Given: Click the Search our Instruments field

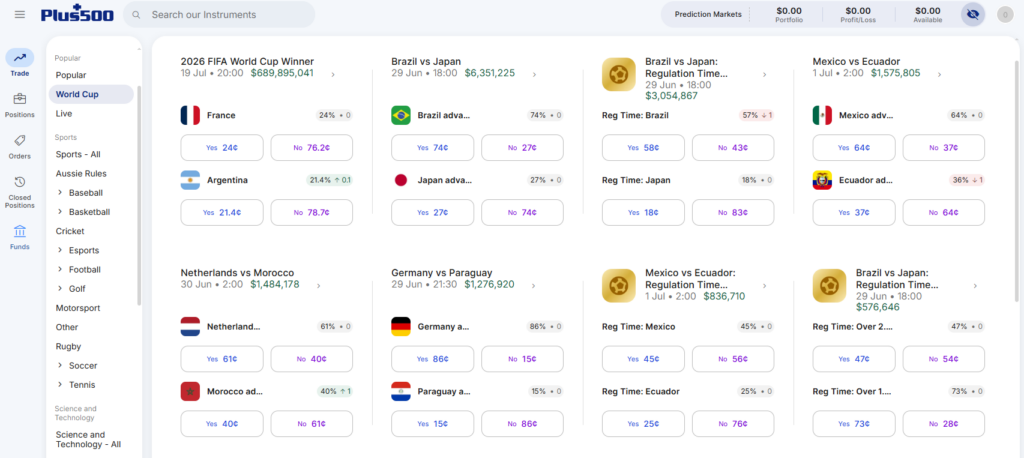Looking at the screenshot, I should click(x=219, y=14).
